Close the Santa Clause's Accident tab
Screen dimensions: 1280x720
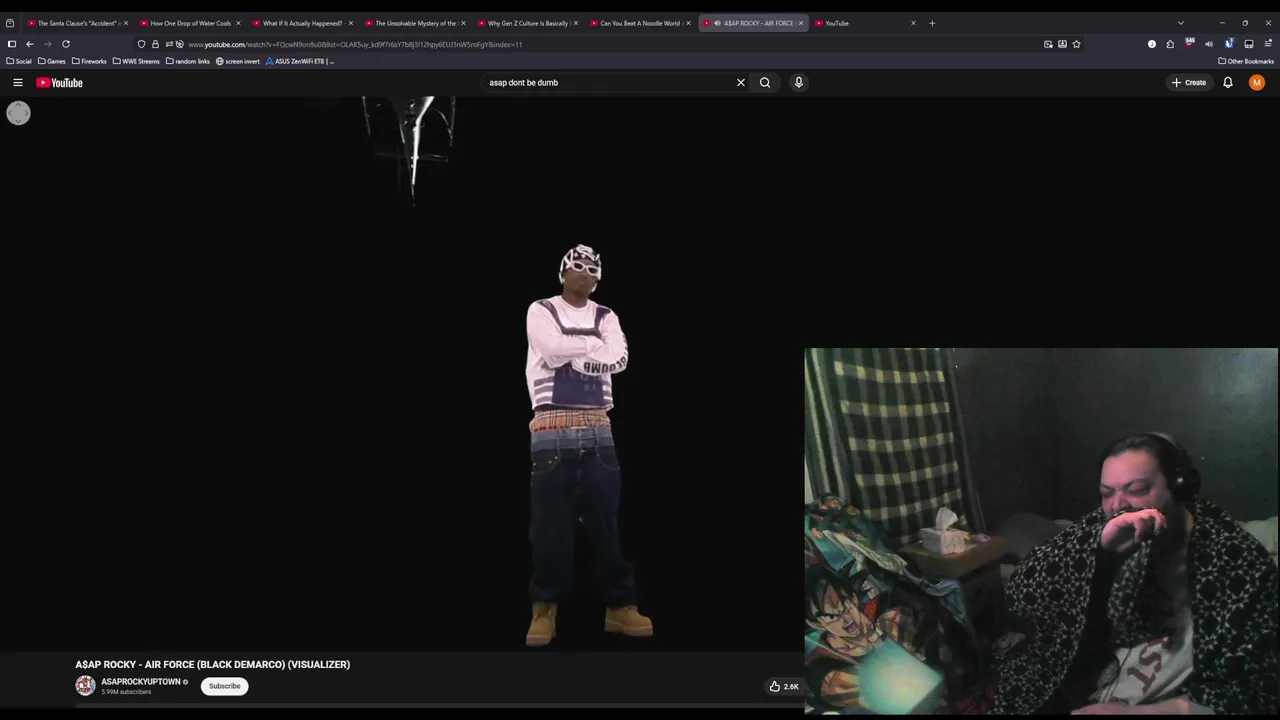point(126,23)
